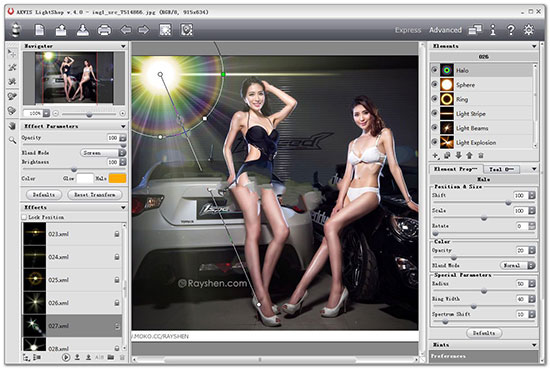Screen dimensions: 550x369
Task: Open the Help question mark icon
Action: pyautogui.click(x=511, y=30)
